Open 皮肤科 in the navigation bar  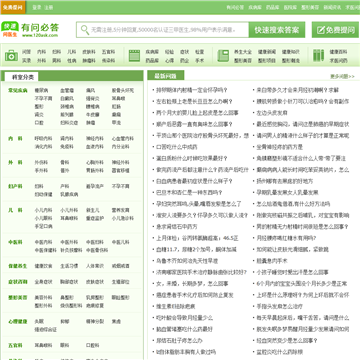[x=89, y=52]
